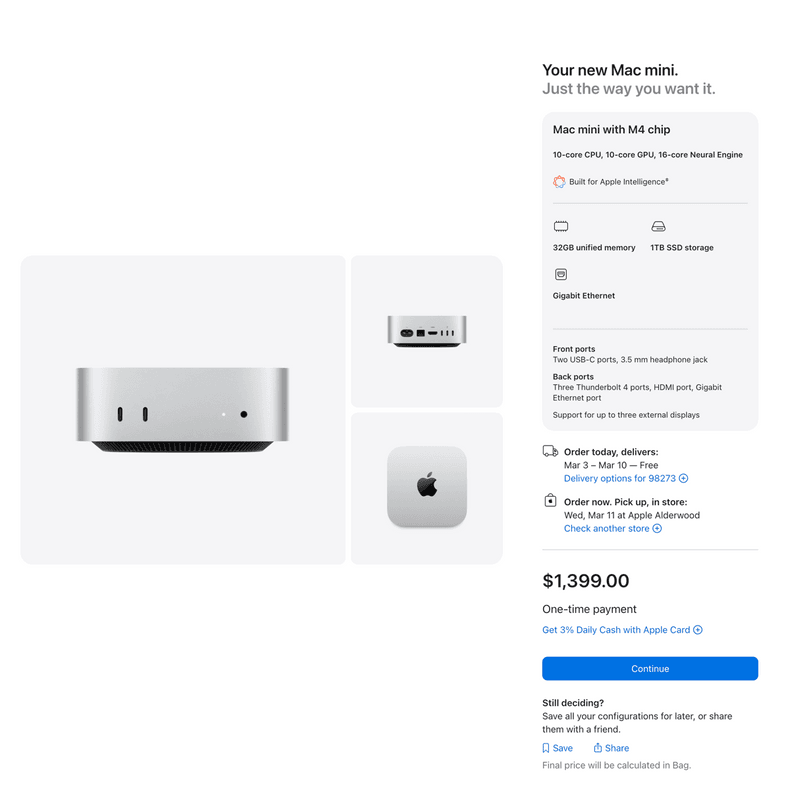Select the Mac mini top view image
The width and height of the screenshot is (800, 801).
[x=427, y=488]
